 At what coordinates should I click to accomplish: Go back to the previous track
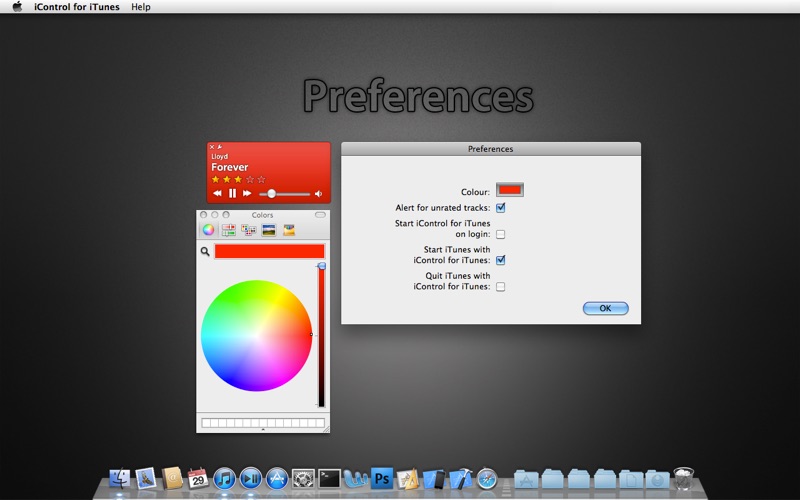[217, 193]
